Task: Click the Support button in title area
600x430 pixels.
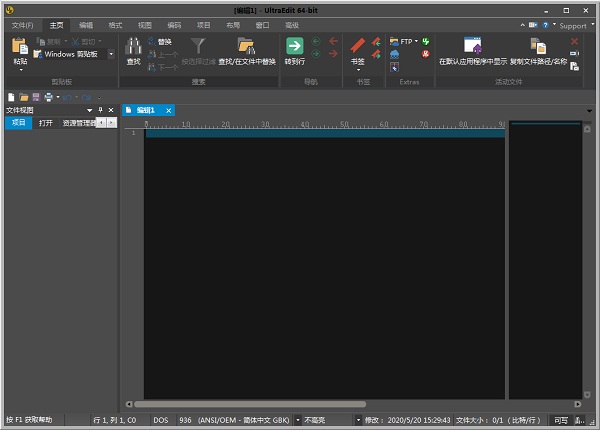Action: [573, 25]
